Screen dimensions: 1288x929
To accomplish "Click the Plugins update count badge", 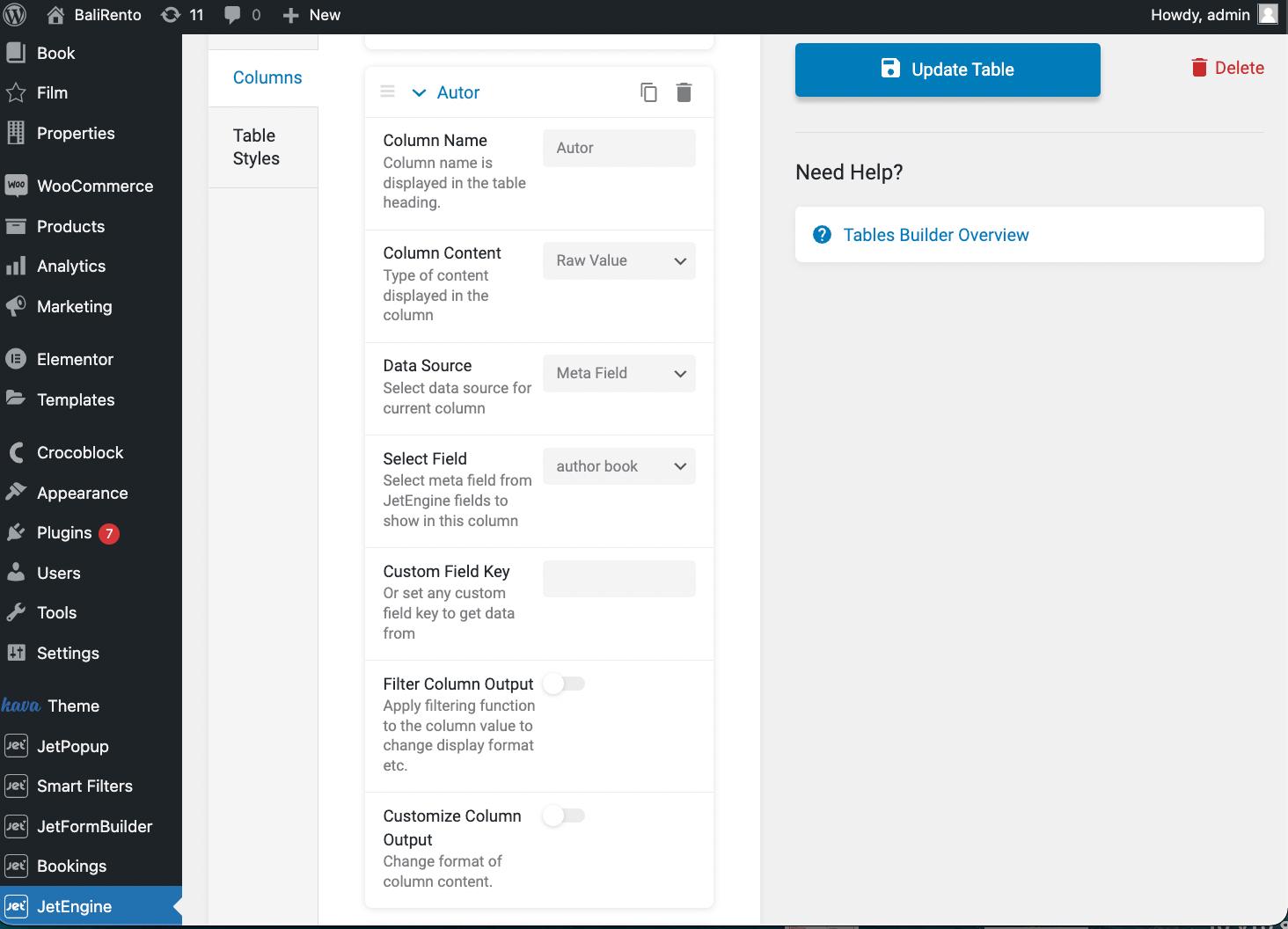I will (109, 533).
